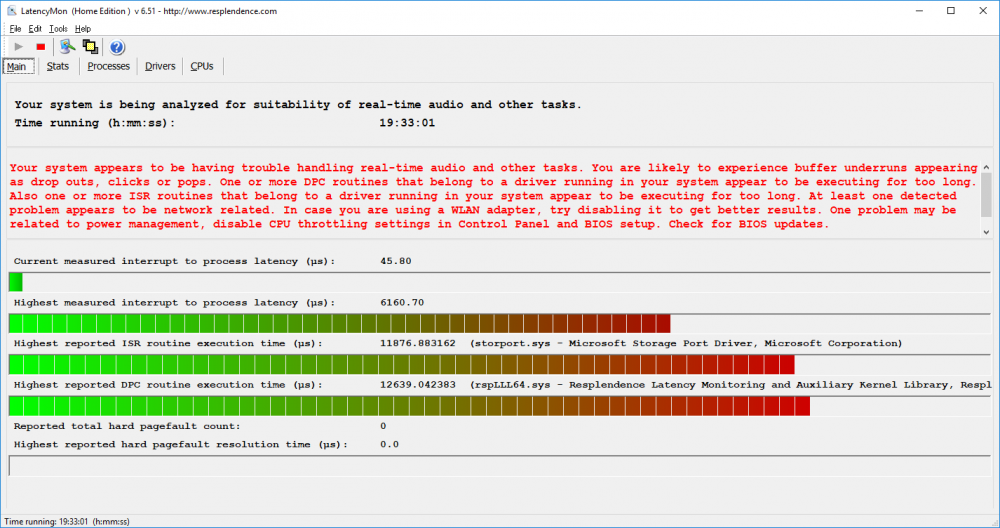Click the current latency value 45.80
Viewport: 1000px width, 528px height.
(x=395, y=261)
